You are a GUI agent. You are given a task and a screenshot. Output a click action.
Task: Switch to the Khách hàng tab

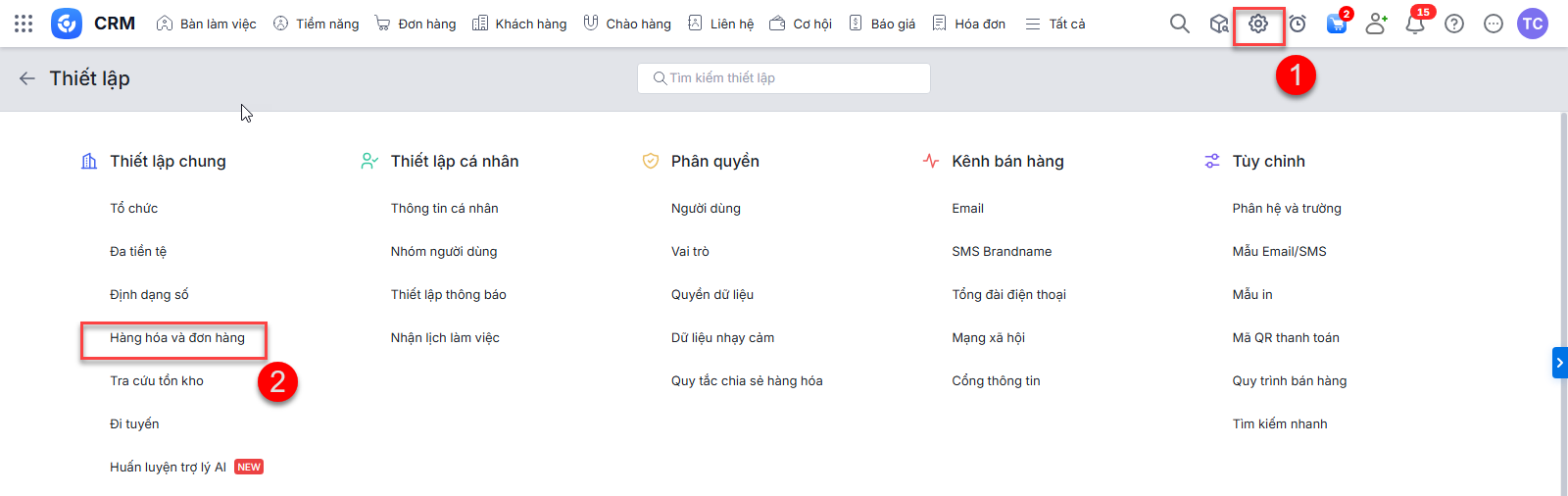tap(519, 24)
